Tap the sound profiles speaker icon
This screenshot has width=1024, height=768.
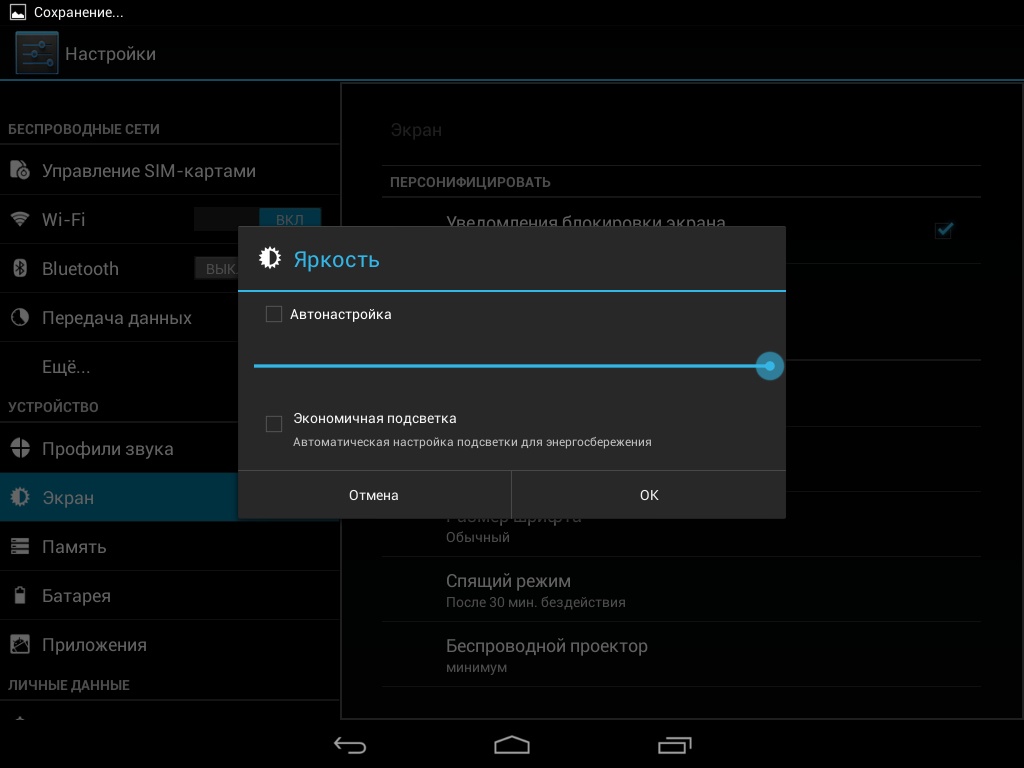click(20, 449)
